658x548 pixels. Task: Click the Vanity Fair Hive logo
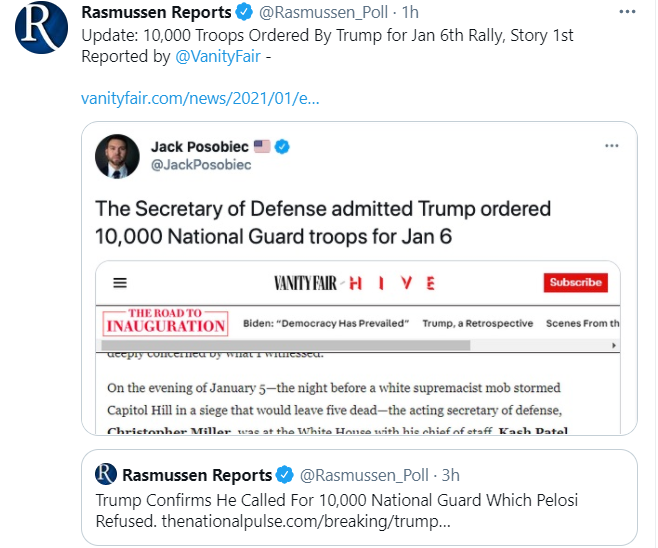pos(354,283)
